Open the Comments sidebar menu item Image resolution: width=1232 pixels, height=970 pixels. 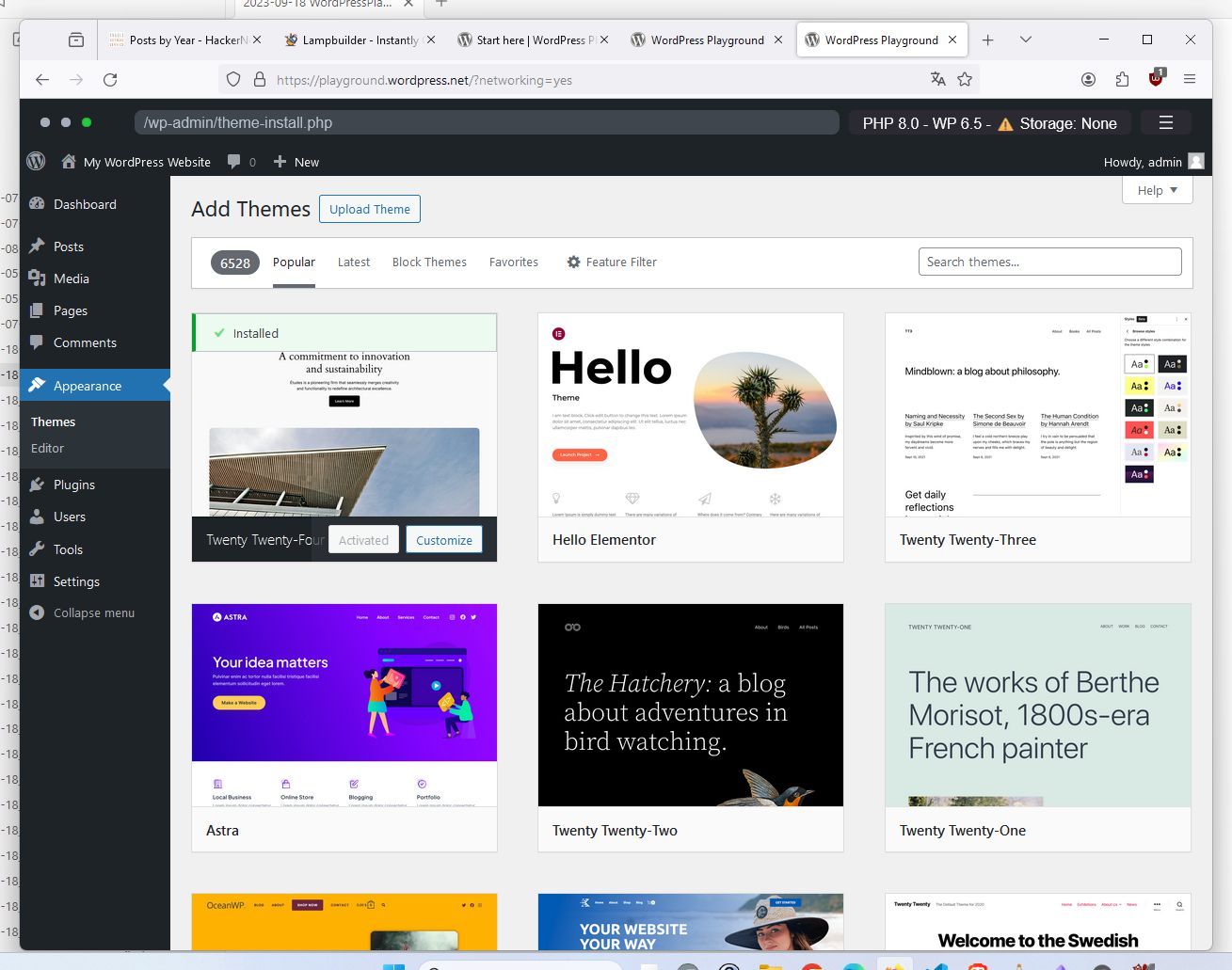coord(94,342)
